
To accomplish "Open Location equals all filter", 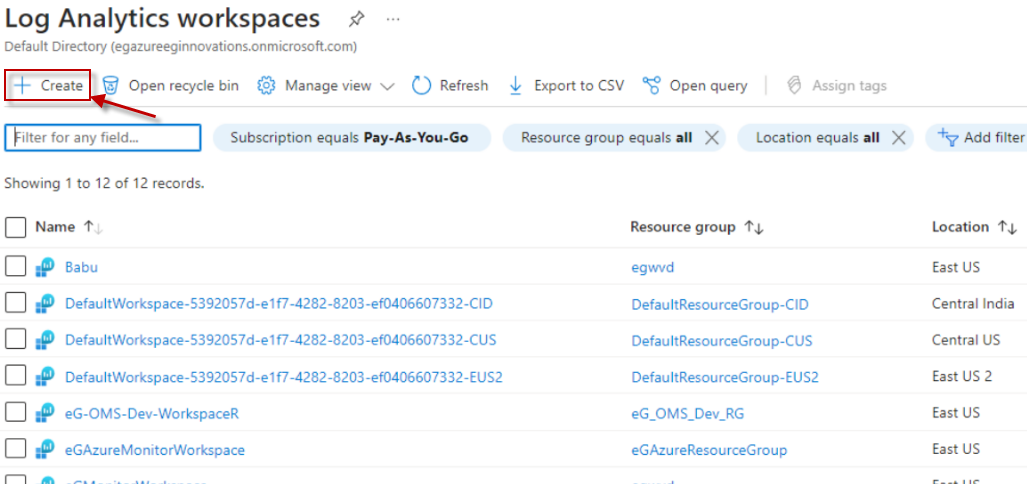I will click(x=817, y=138).
